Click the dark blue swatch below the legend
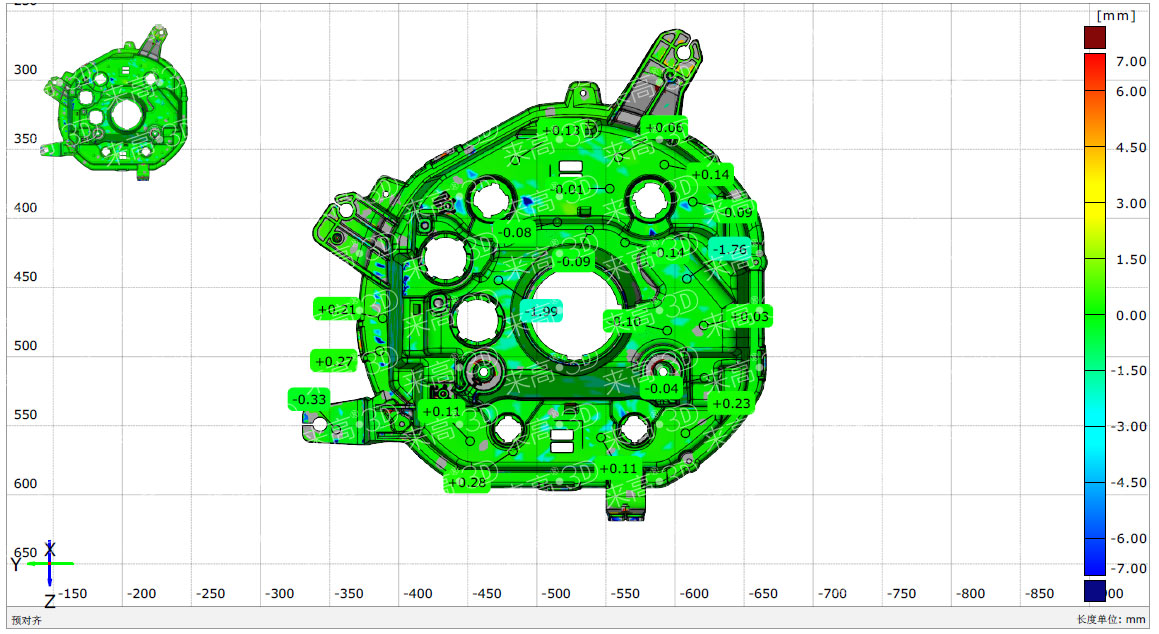The image size is (1159, 634). click(1095, 590)
